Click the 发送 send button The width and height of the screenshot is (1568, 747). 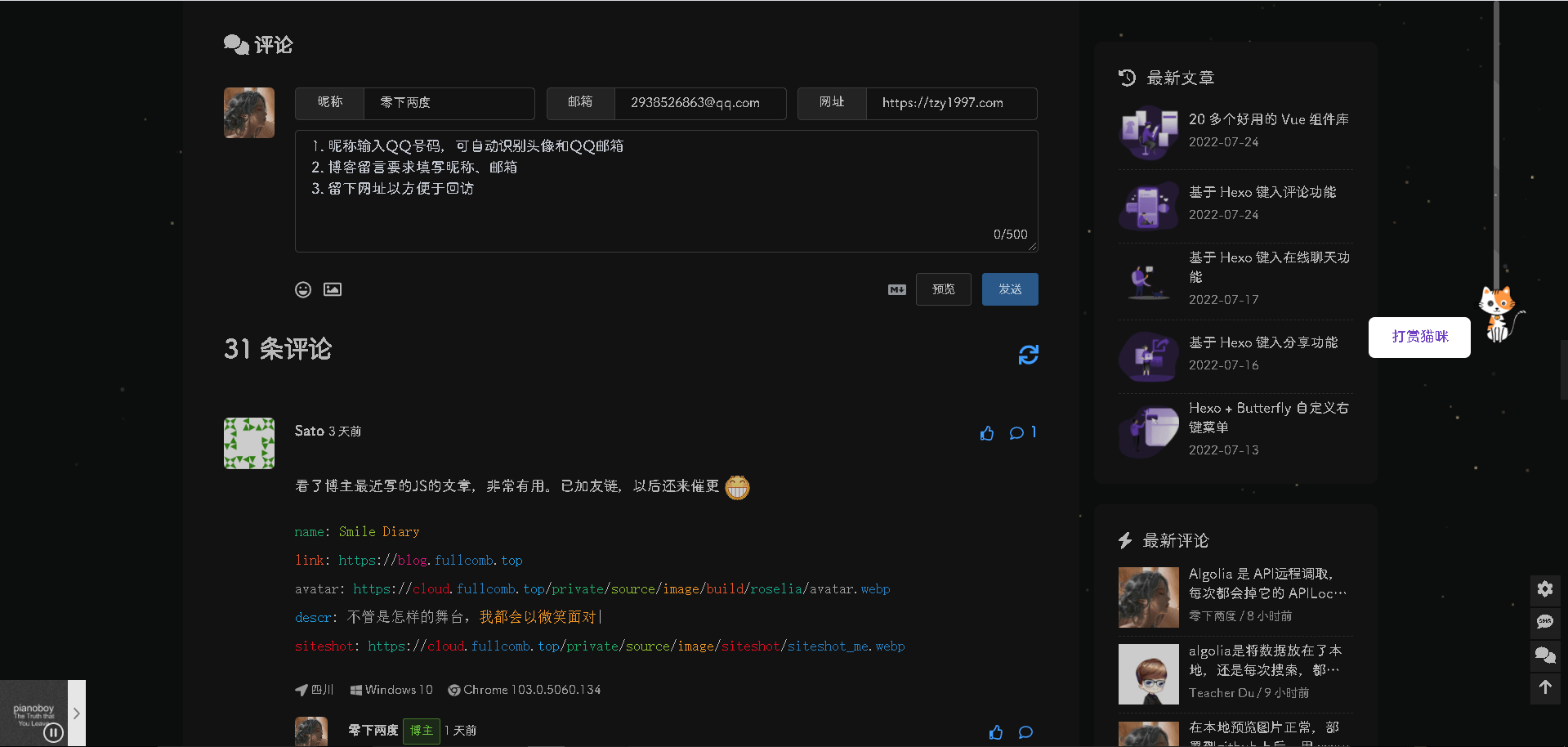click(1010, 289)
